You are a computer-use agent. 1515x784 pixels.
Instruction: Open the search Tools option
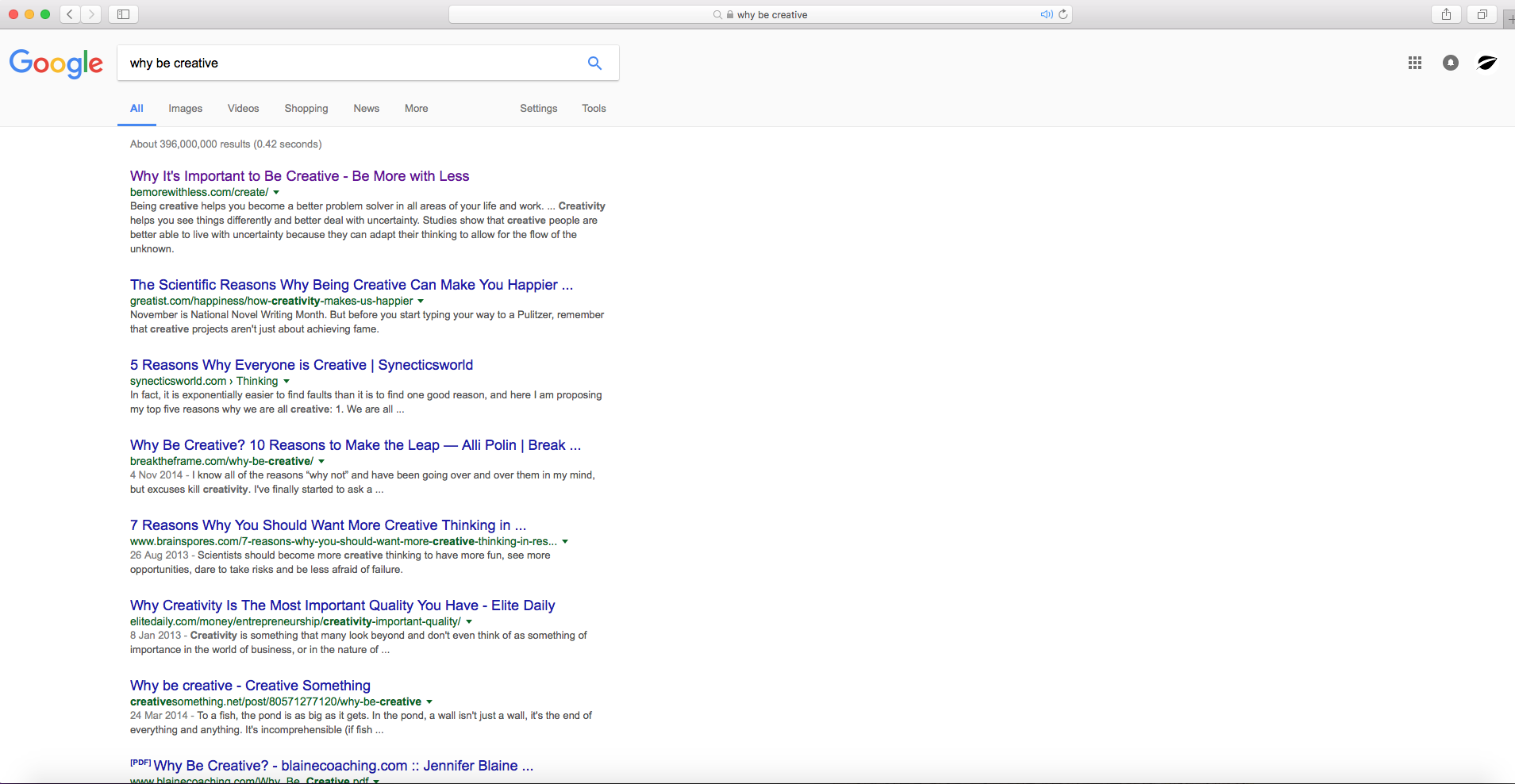[594, 109]
